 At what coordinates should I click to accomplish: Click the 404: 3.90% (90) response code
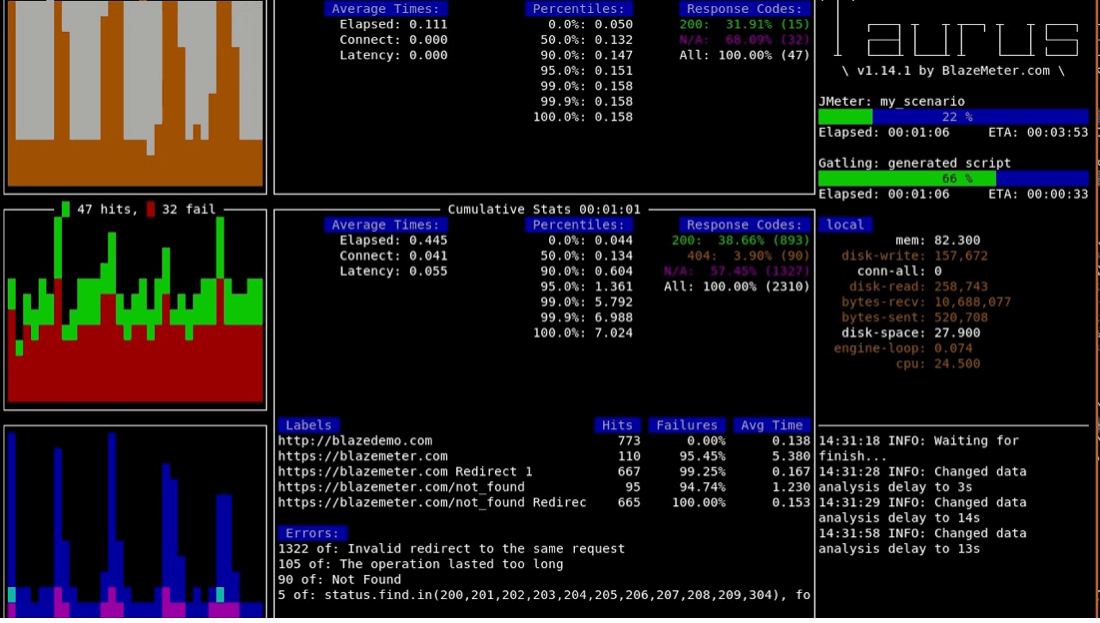point(749,255)
